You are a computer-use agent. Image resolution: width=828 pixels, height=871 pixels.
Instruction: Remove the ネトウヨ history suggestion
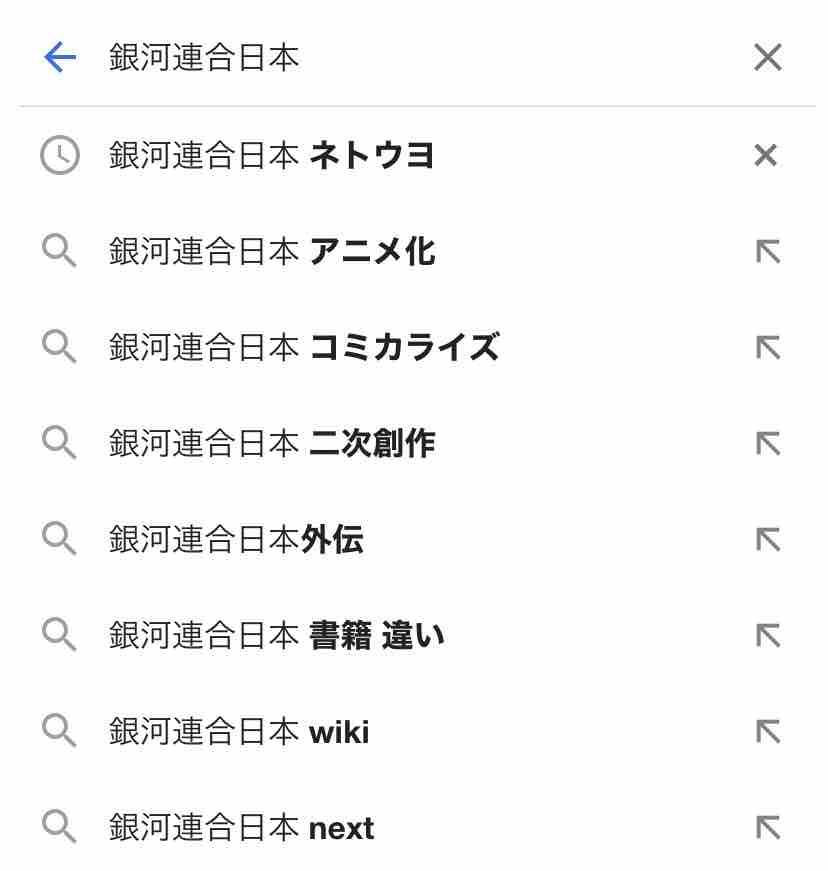tap(765, 155)
